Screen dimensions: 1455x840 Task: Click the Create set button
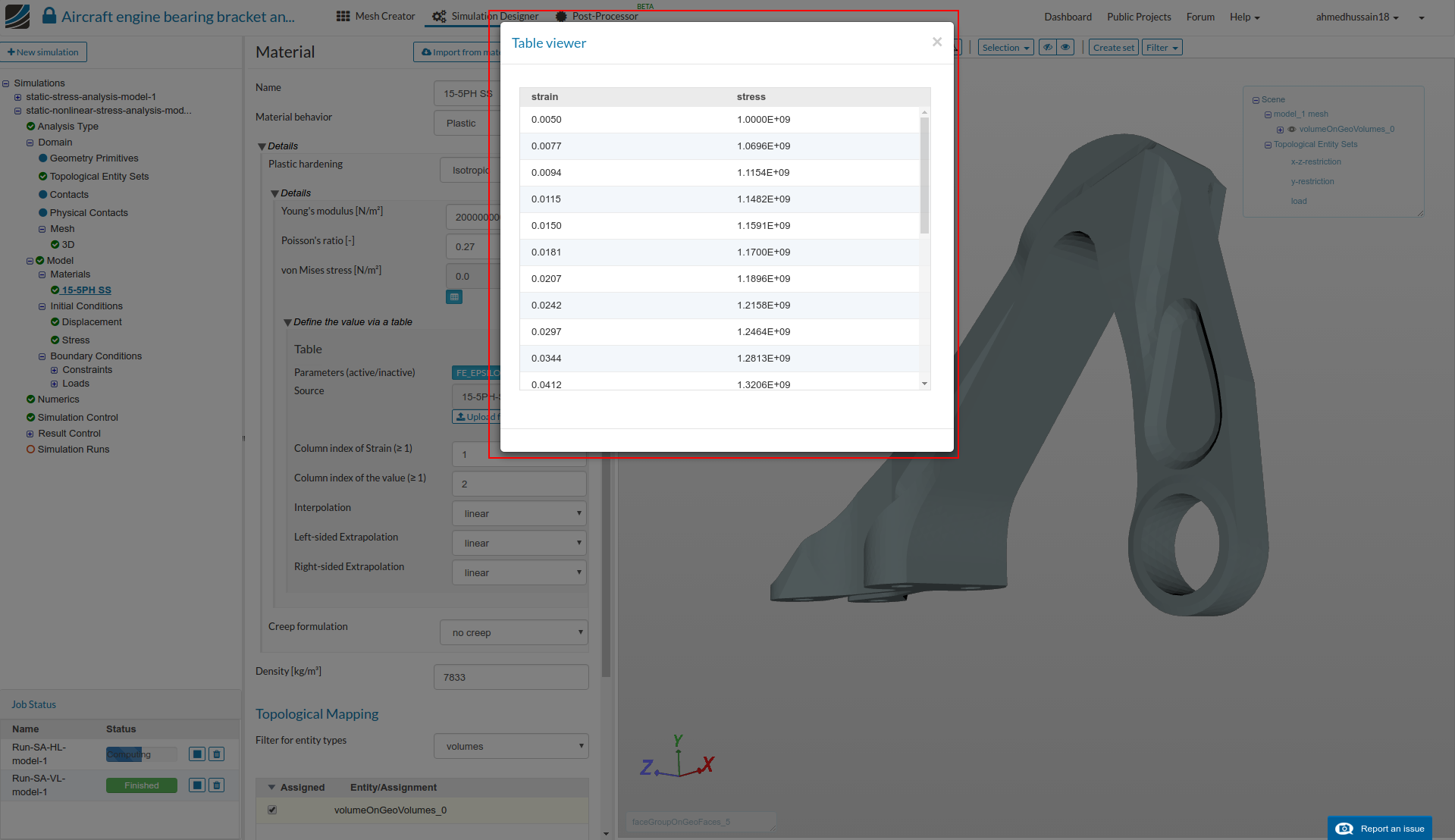coord(1113,48)
